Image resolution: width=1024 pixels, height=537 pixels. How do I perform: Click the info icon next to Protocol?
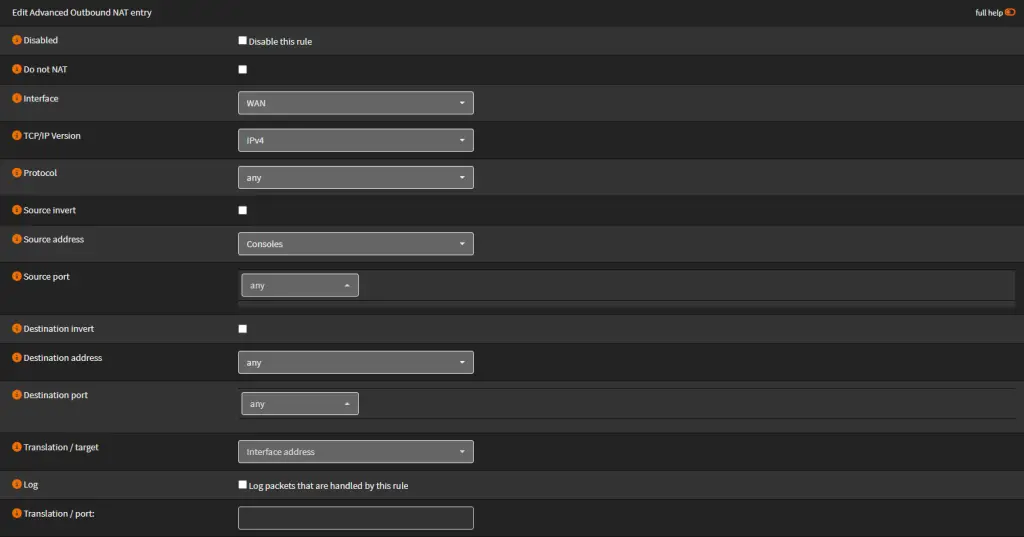pos(16,173)
